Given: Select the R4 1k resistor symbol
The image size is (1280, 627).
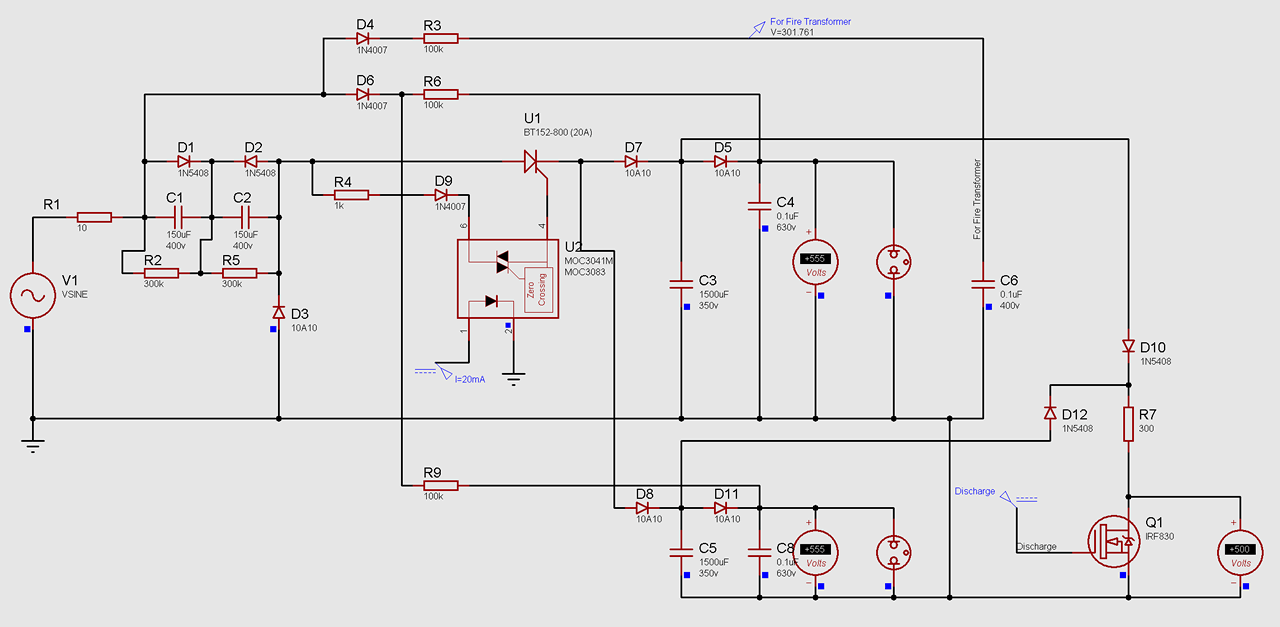Looking at the screenshot, I should (350, 195).
